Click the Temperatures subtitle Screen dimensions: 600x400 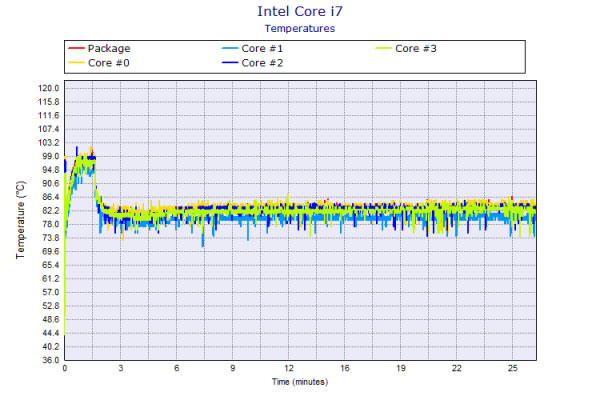pos(300,29)
